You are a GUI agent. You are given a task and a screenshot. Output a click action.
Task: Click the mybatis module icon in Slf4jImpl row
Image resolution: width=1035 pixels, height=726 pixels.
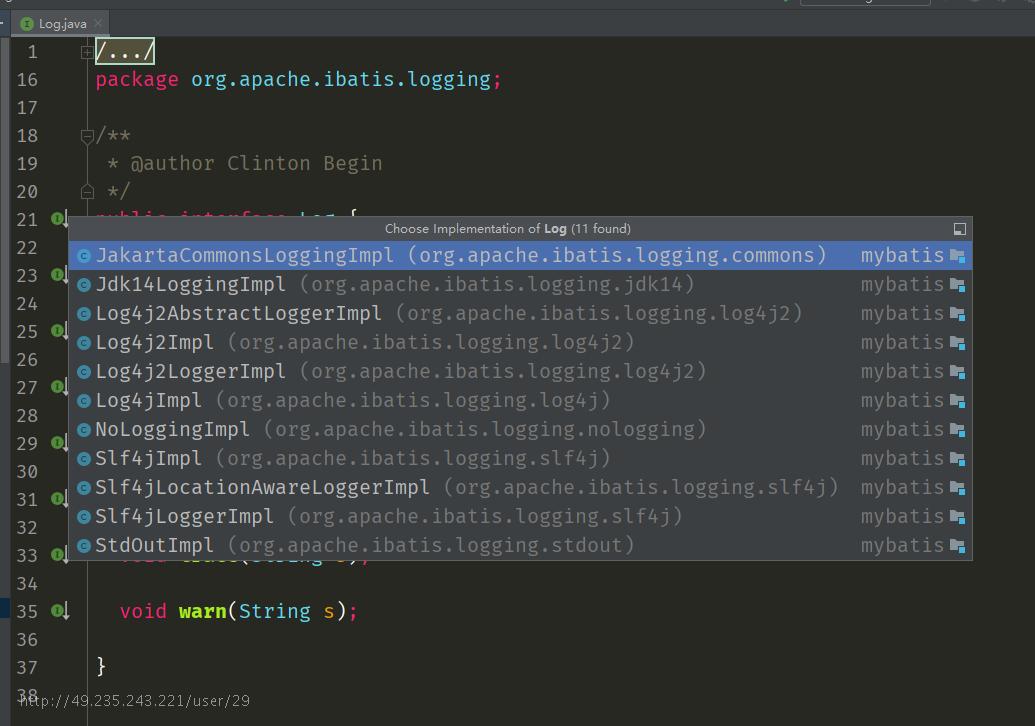pos(958,459)
